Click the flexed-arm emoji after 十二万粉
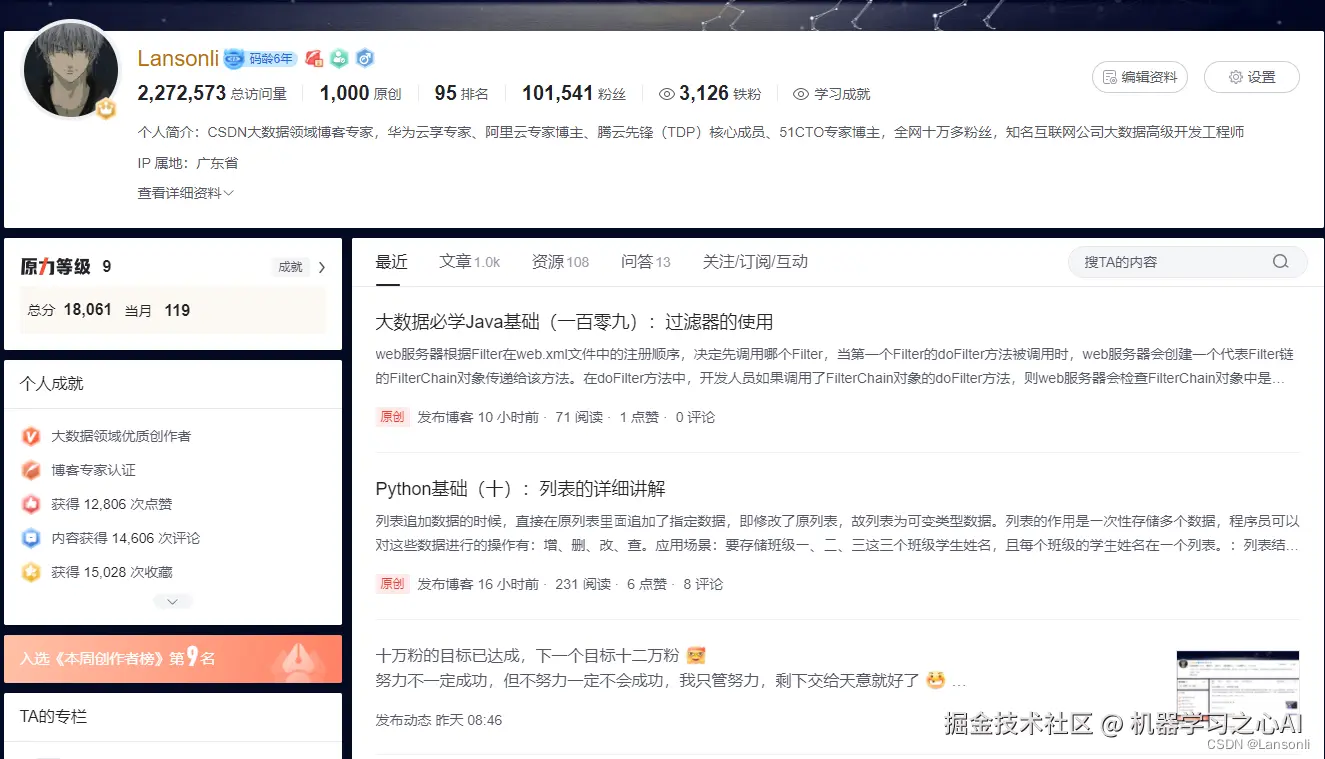 (x=697, y=656)
